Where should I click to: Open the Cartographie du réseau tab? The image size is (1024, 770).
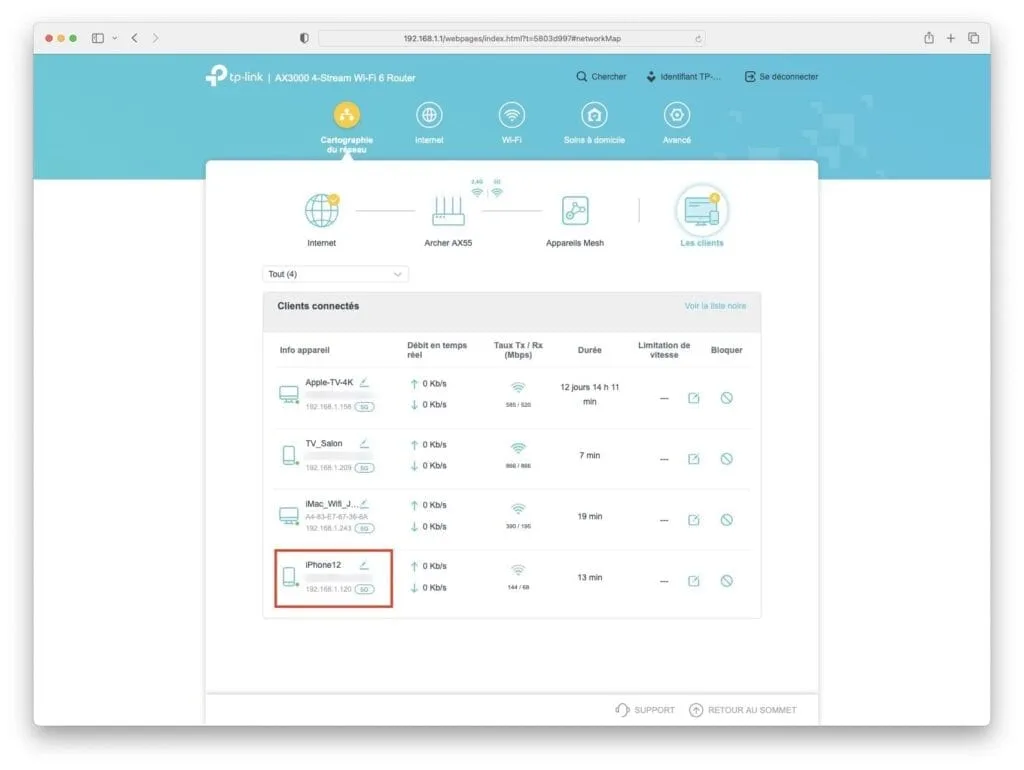346,127
